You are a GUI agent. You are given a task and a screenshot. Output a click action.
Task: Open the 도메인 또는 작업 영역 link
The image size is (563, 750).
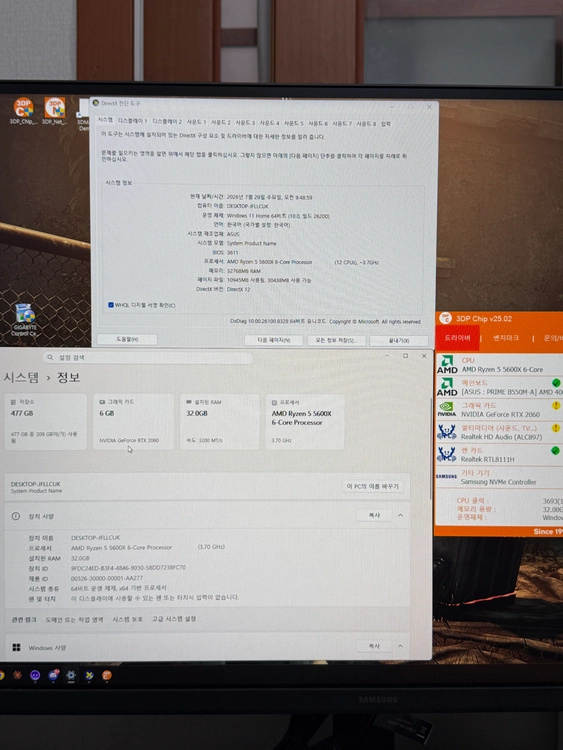tap(74, 619)
